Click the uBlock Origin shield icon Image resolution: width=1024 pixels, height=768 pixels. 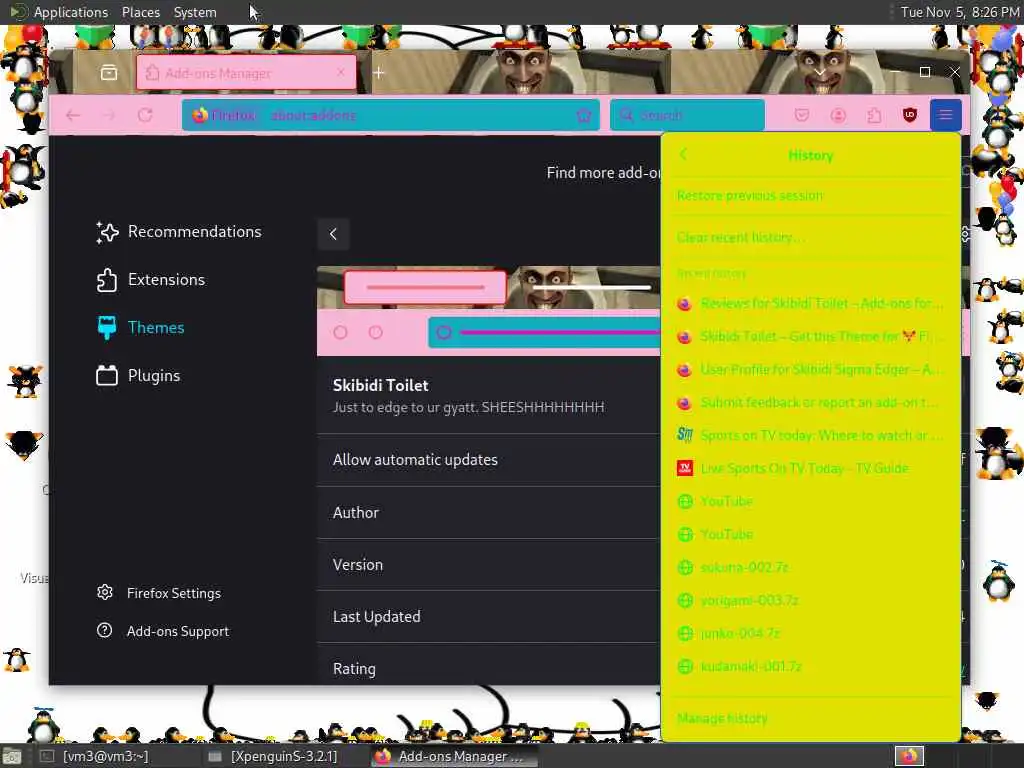[x=910, y=116]
